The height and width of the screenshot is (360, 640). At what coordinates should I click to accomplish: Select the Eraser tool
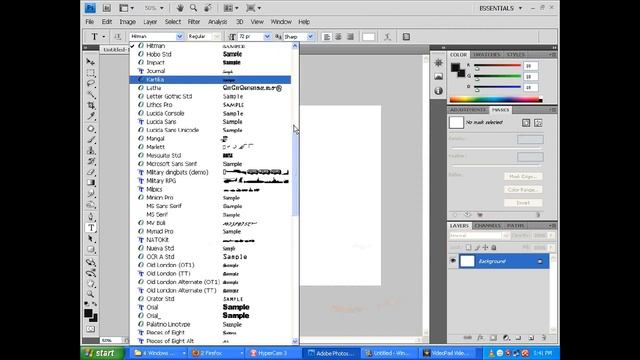click(91, 172)
